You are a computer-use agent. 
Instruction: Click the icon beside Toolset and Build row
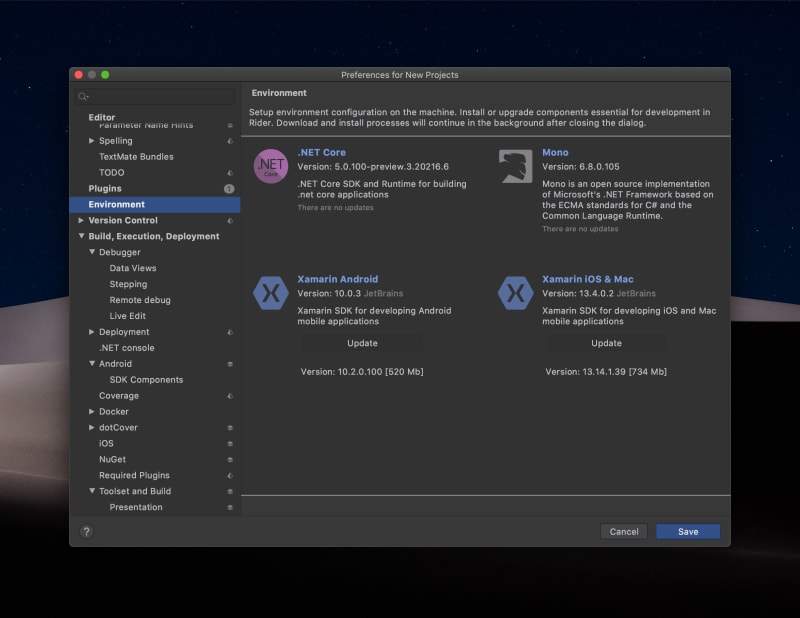coord(230,491)
